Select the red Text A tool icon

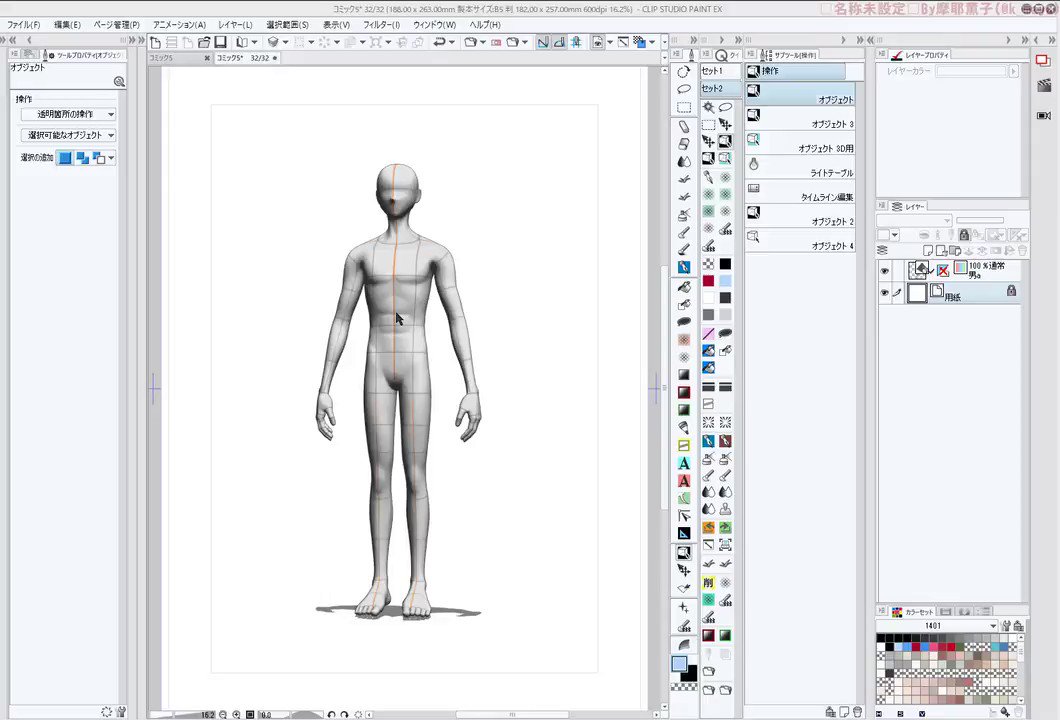click(683, 481)
